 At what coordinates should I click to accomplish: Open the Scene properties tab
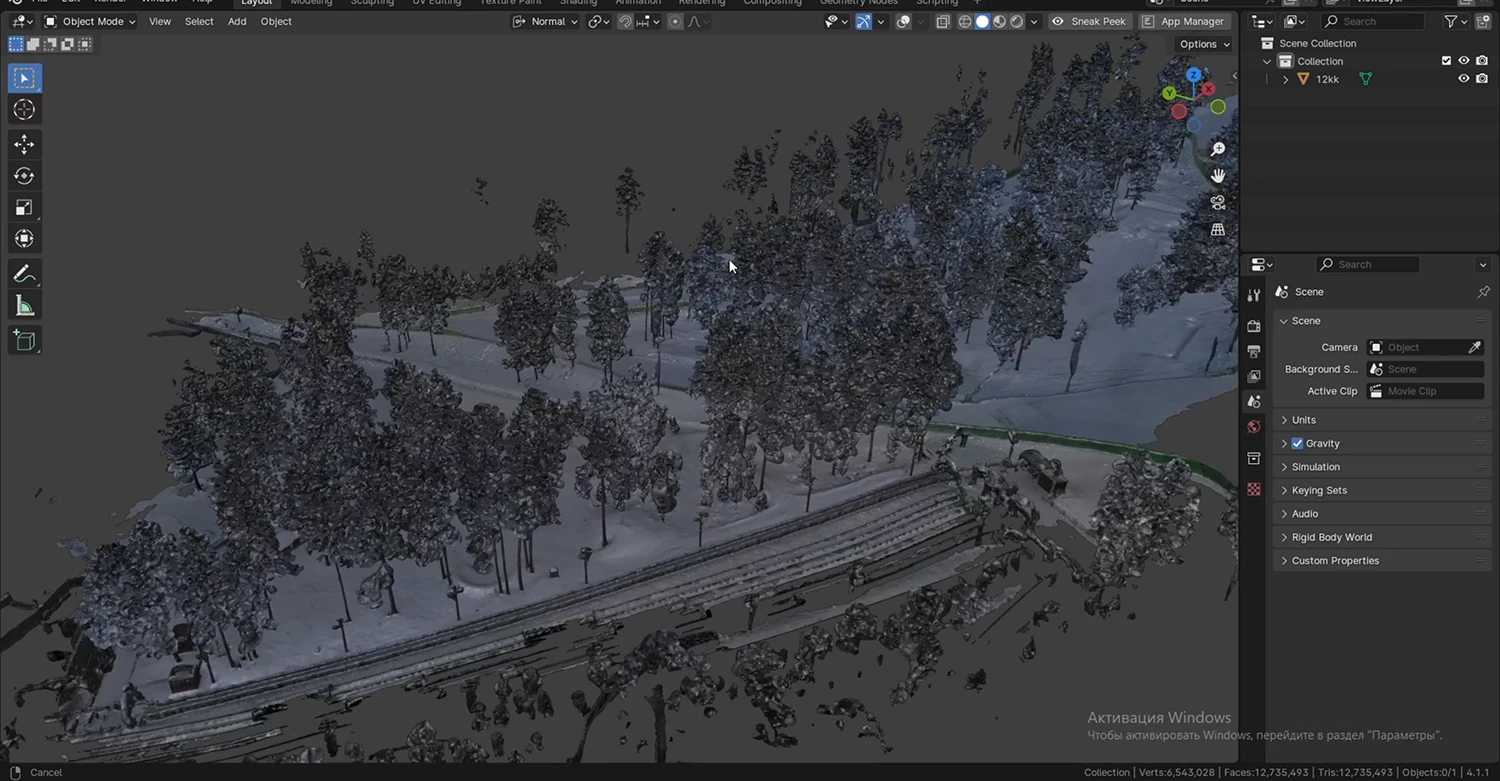tap(1254, 401)
